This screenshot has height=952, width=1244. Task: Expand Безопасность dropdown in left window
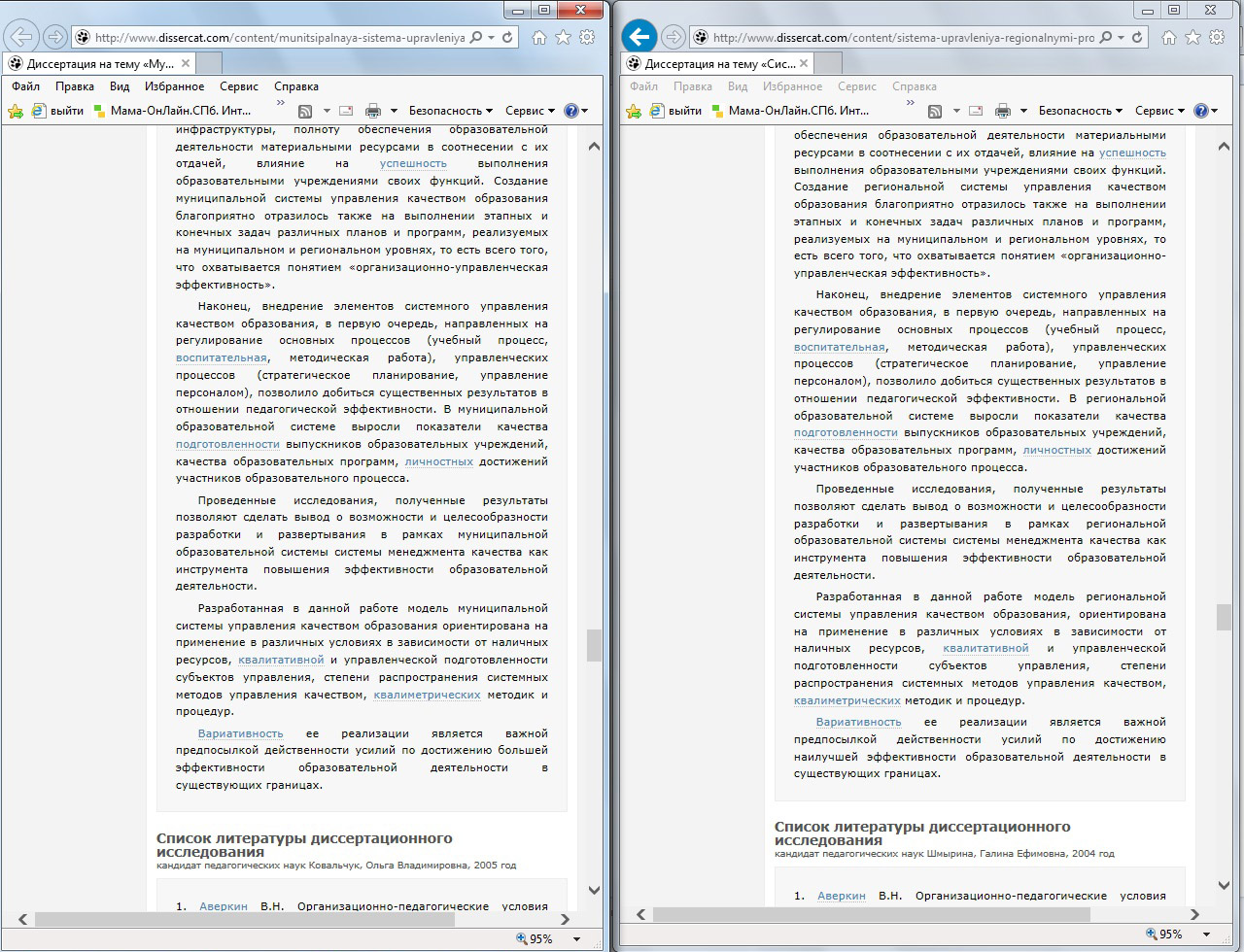pos(450,111)
